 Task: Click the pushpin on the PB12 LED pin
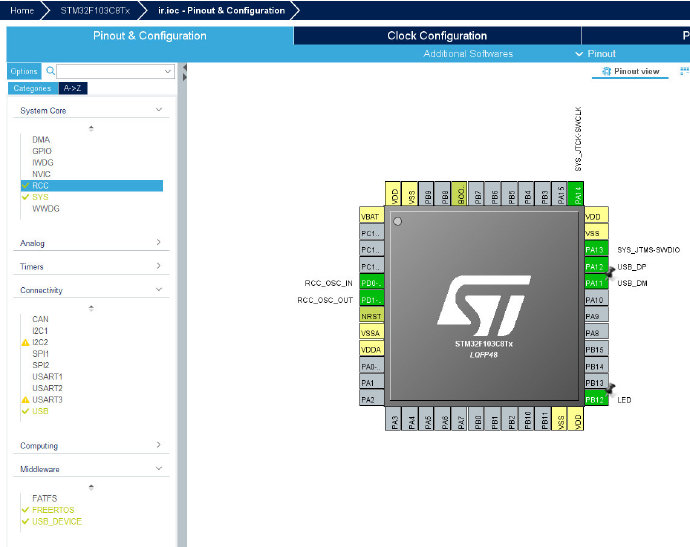[610, 389]
